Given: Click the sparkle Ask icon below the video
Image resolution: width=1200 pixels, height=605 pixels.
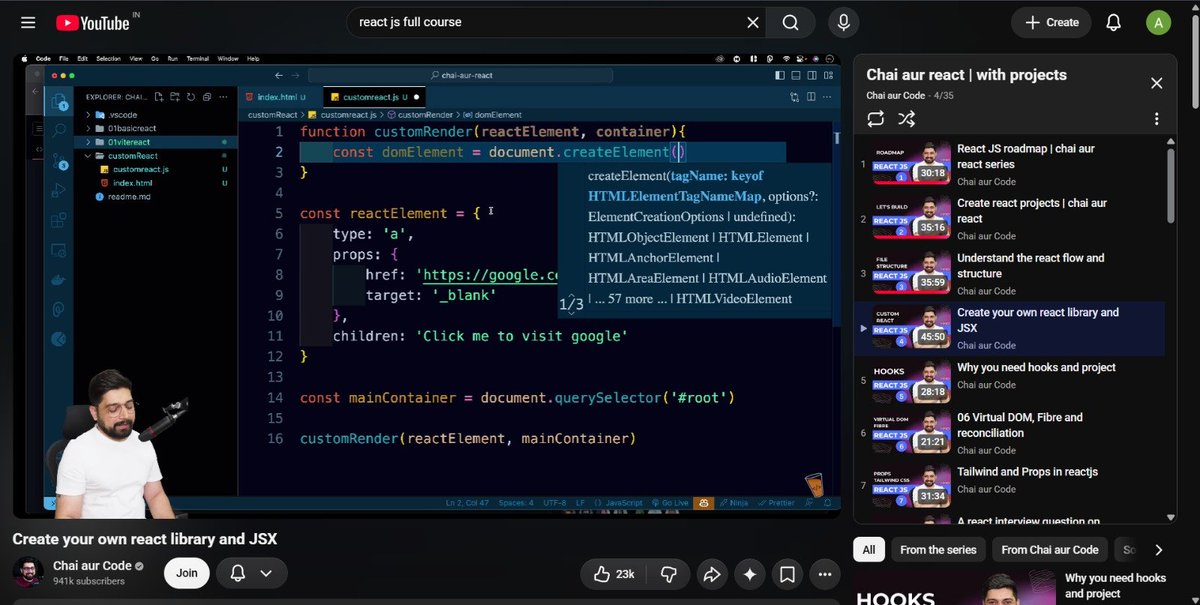Looking at the screenshot, I should [750, 574].
